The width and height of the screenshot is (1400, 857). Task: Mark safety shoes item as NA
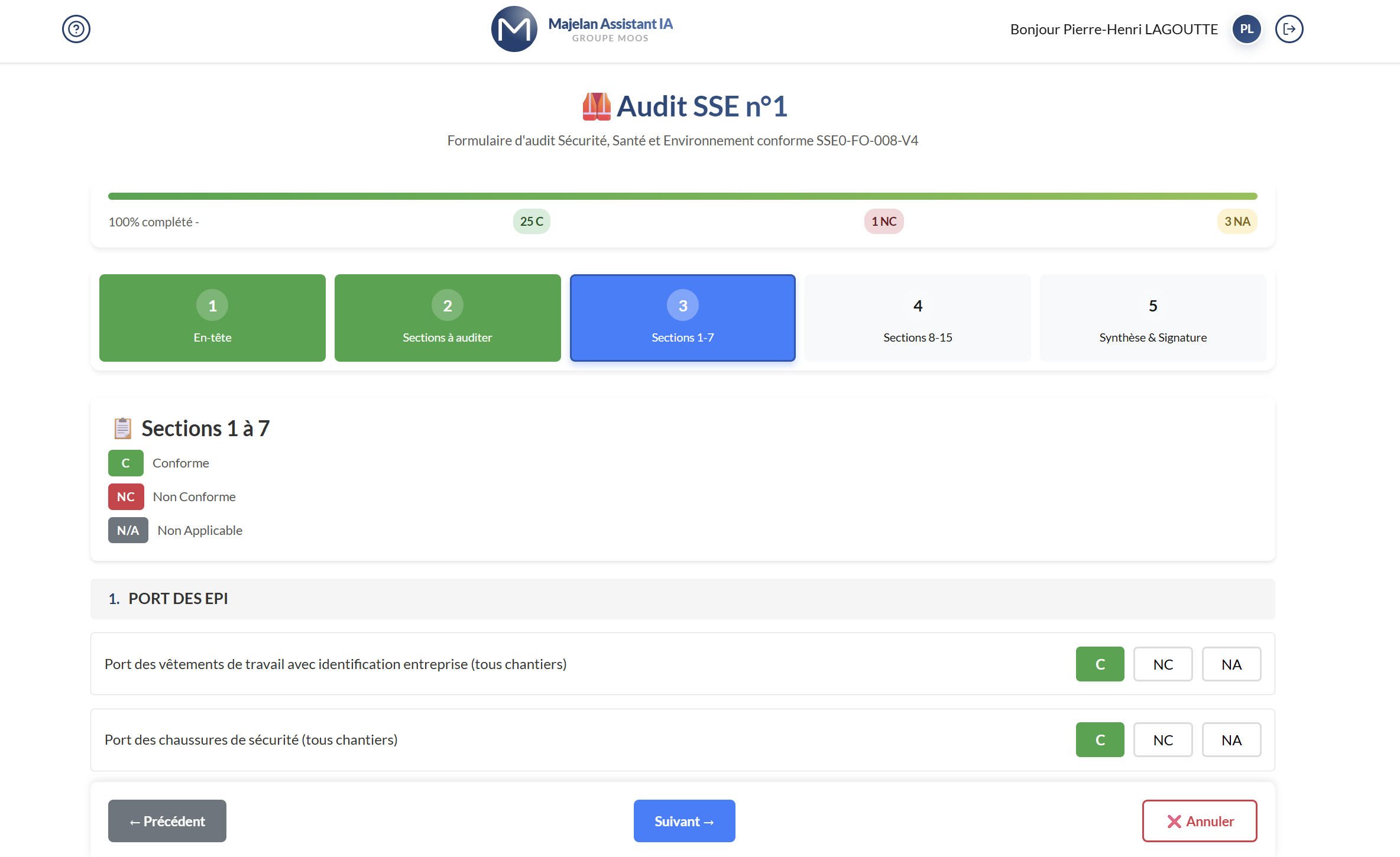click(x=1231, y=740)
